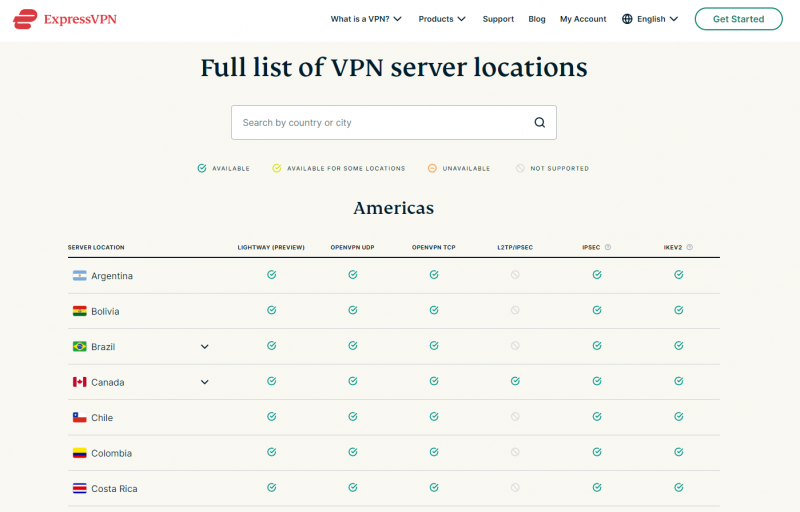This screenshot has height=512, width=800.
Task: Click the Argentina country name
Action: click(x=112, y=276)
